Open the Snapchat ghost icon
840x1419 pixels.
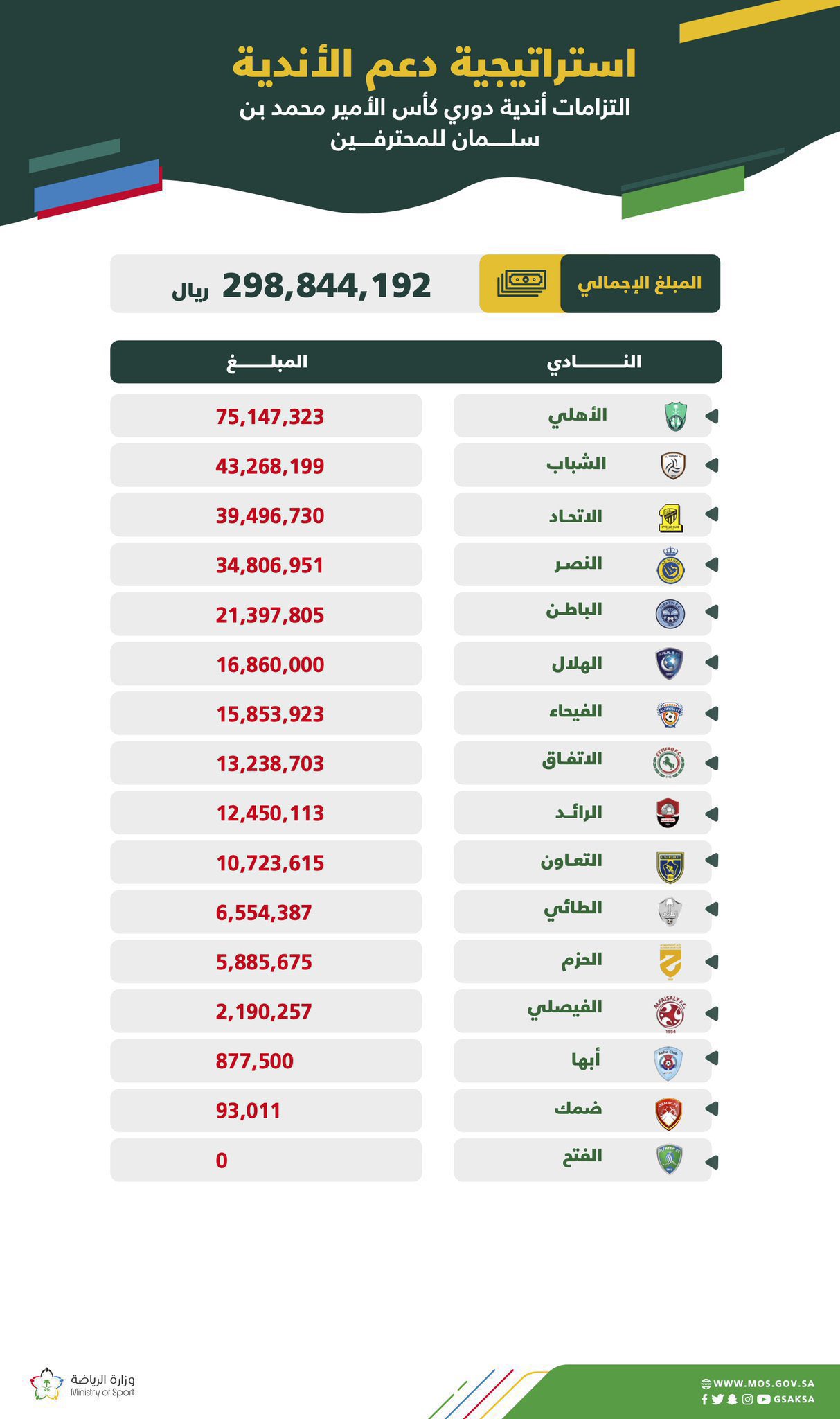click(x=732, y=1399)
